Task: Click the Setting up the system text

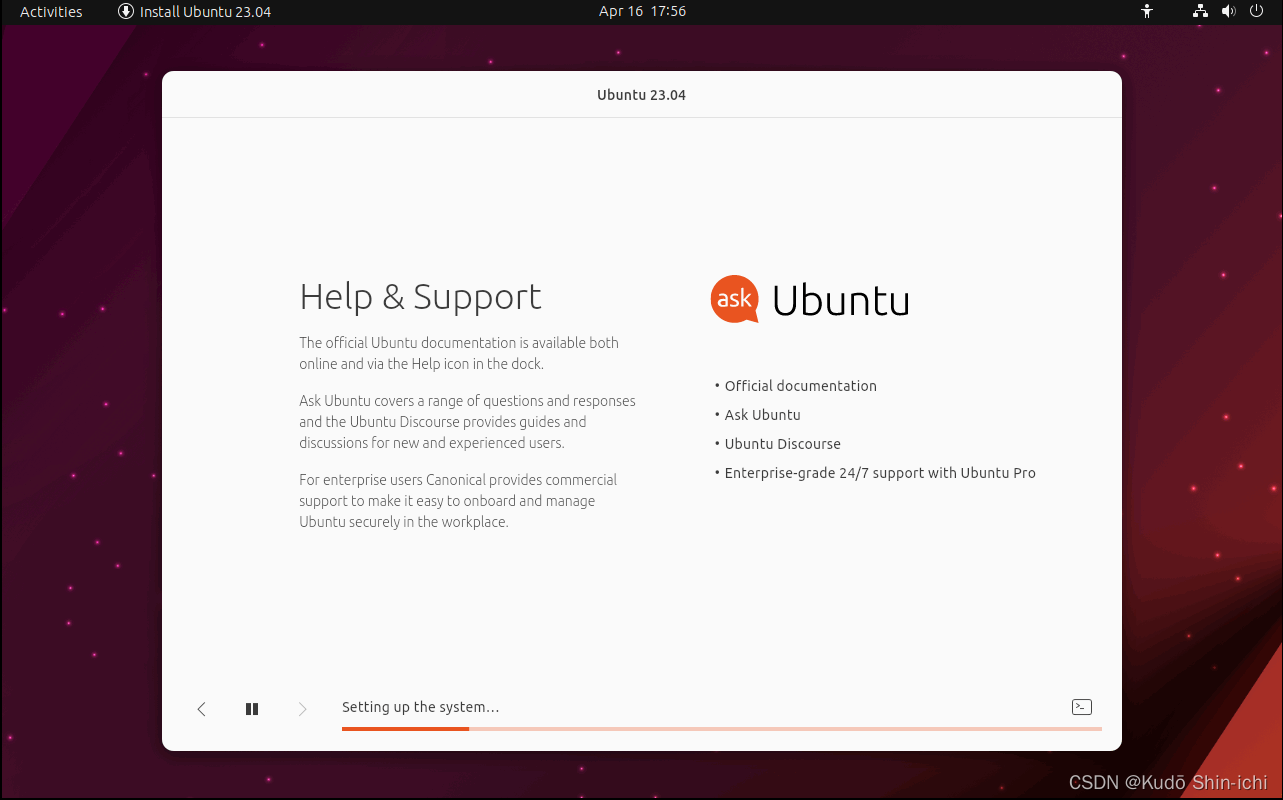Action: coord(420,707)
